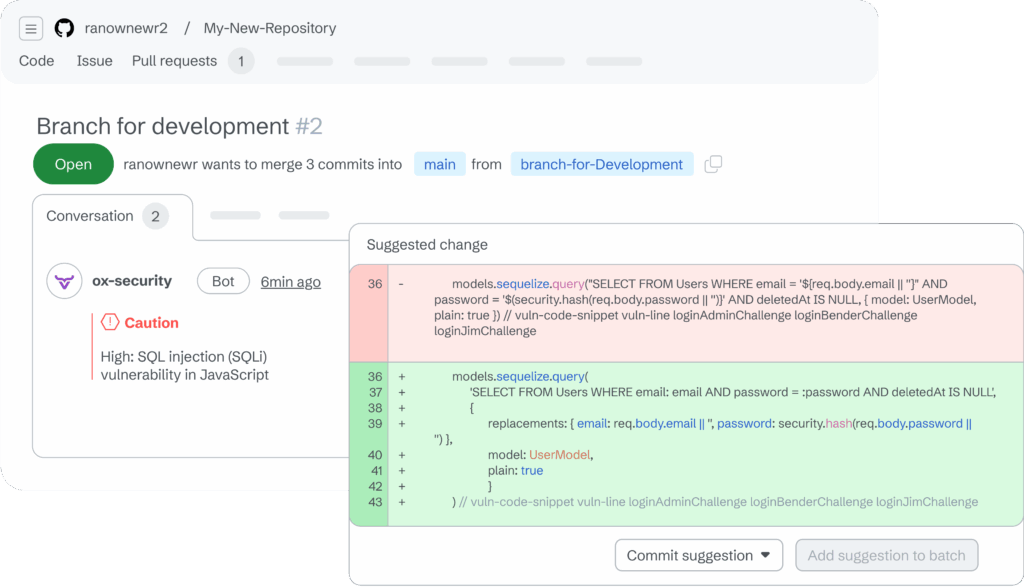Switch to the Conversation tab
The height and width of the screenshot is (587, 1024).
(90, 216)
